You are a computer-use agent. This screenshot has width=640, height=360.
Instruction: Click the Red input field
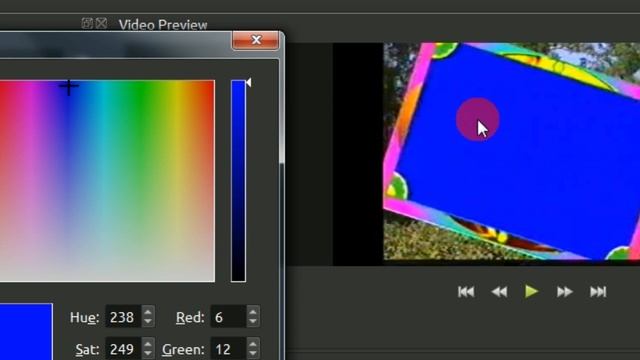click(229, 317)
